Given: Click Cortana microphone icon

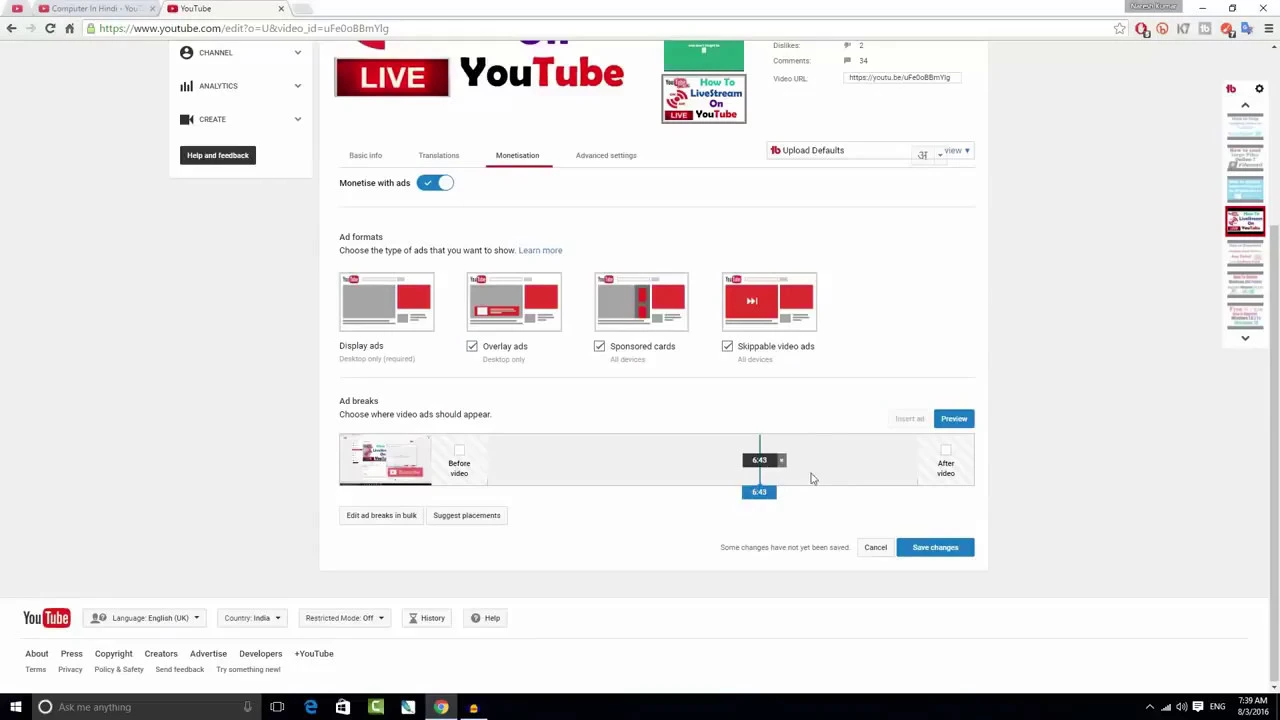Looking at the screenshot, I should pyautogui.click(x=247, y=707).
